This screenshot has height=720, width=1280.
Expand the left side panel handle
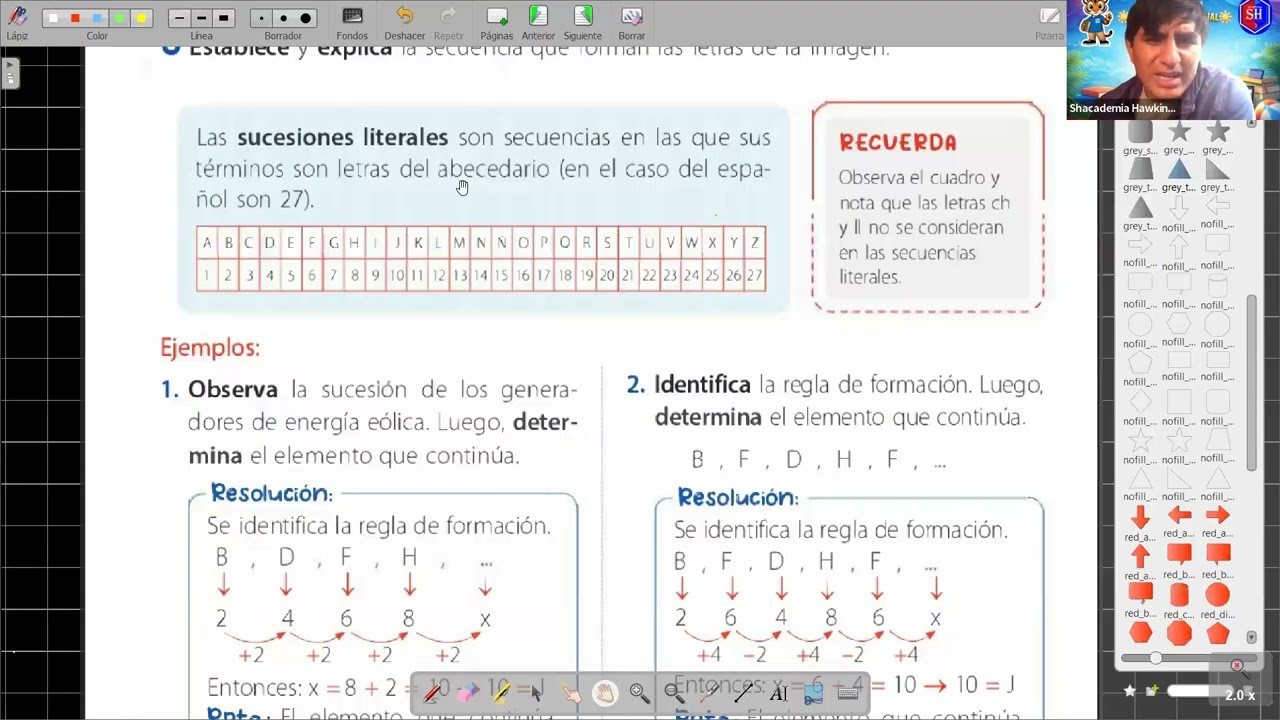(x=11, y=73)
